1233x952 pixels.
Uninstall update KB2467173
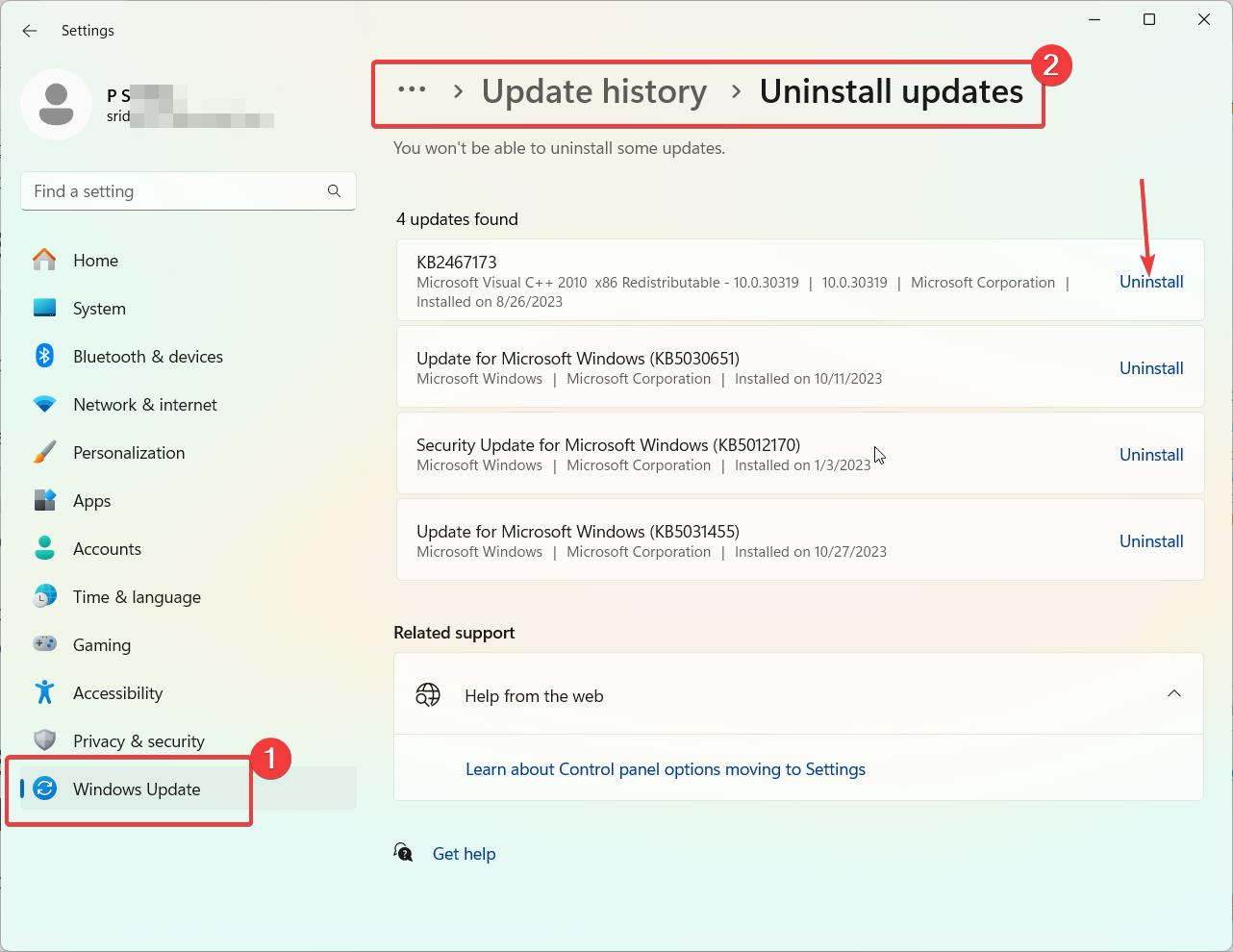pyautogui.click(x=1151, y=282)
